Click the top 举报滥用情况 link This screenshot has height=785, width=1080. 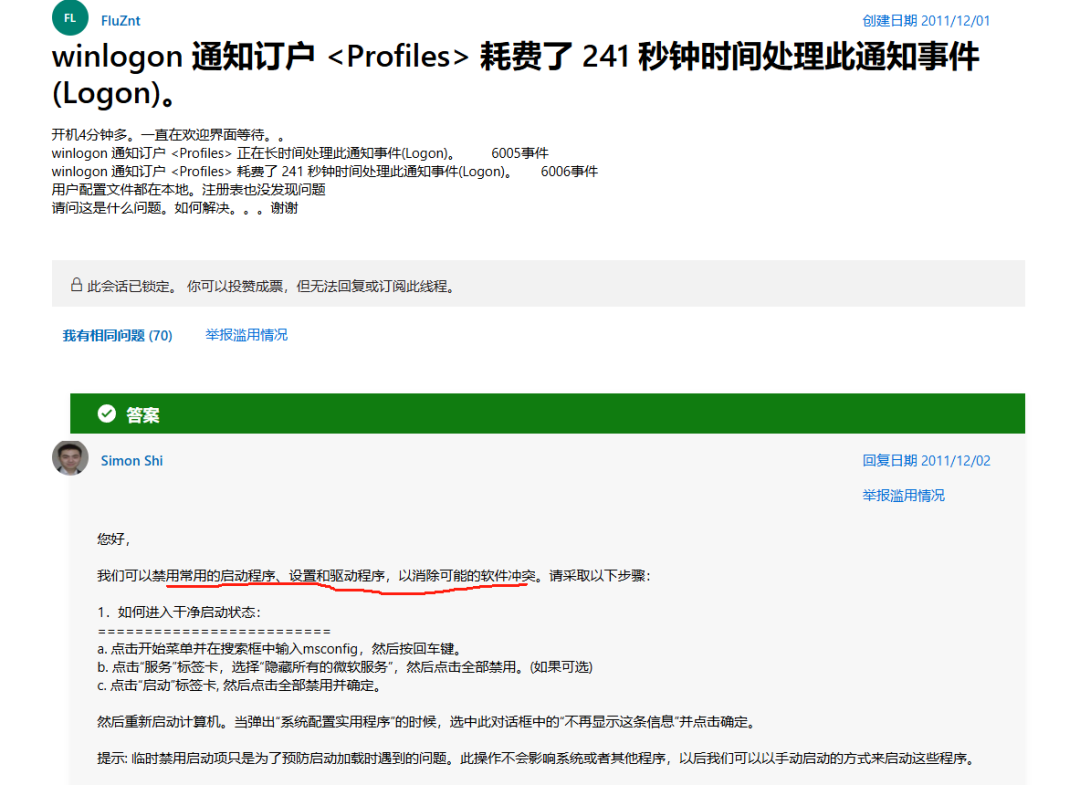[246, 336]
